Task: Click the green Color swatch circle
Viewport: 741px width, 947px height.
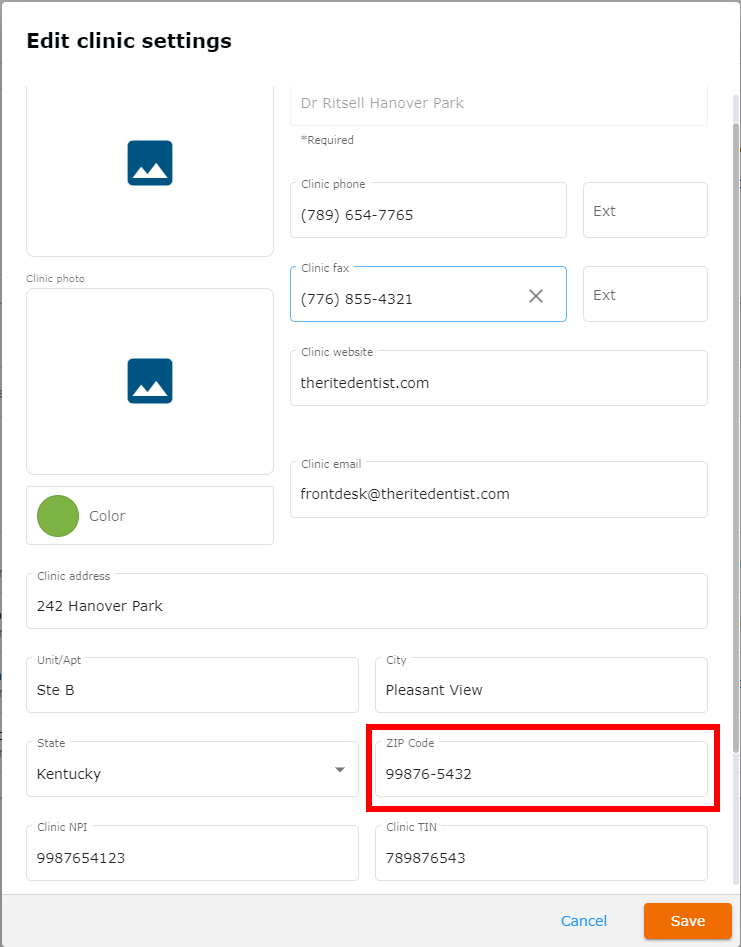Action: [x=58, y=516]
